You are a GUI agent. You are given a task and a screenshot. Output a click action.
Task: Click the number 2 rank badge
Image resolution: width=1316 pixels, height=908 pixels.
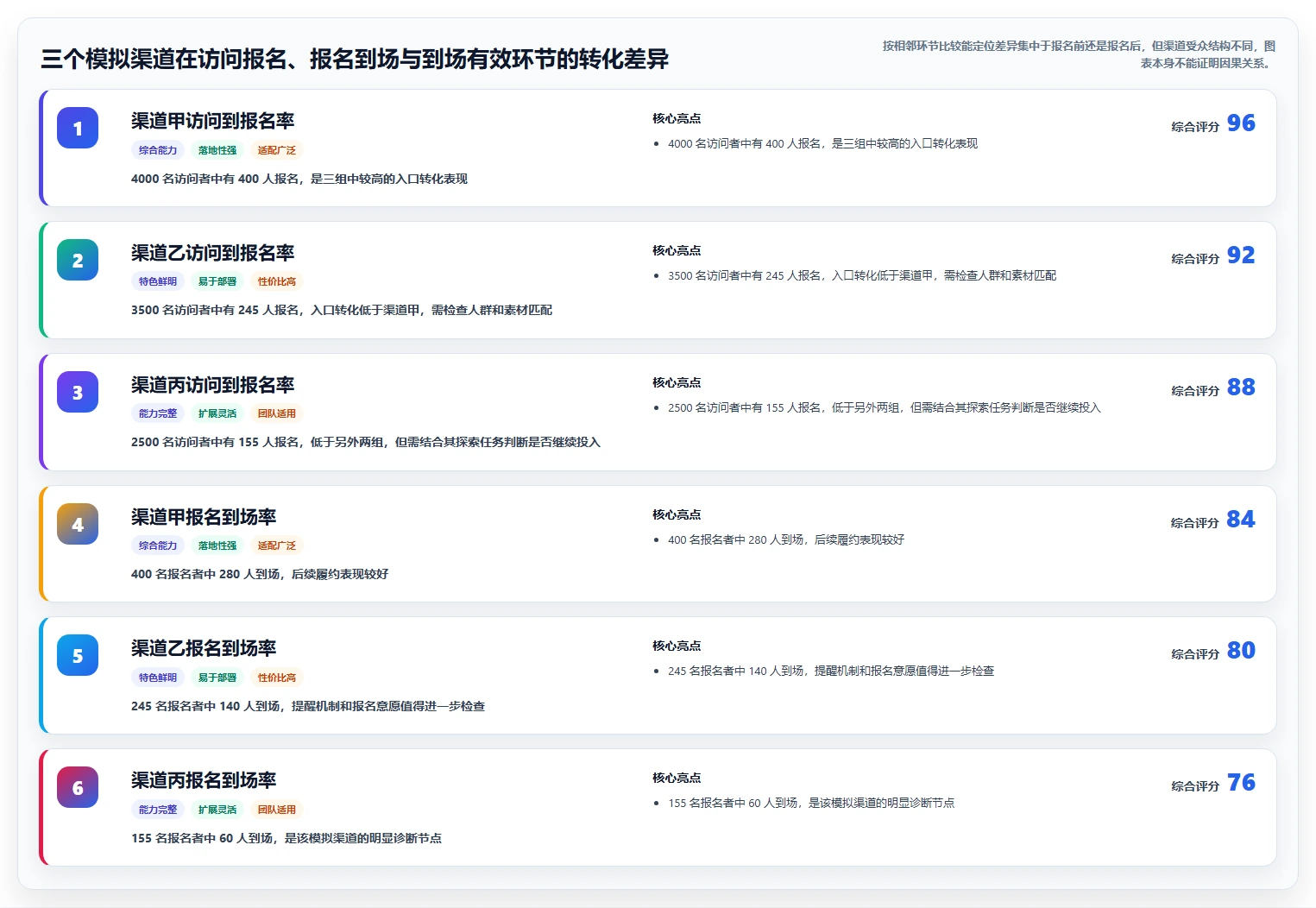(x=78, y=260)
